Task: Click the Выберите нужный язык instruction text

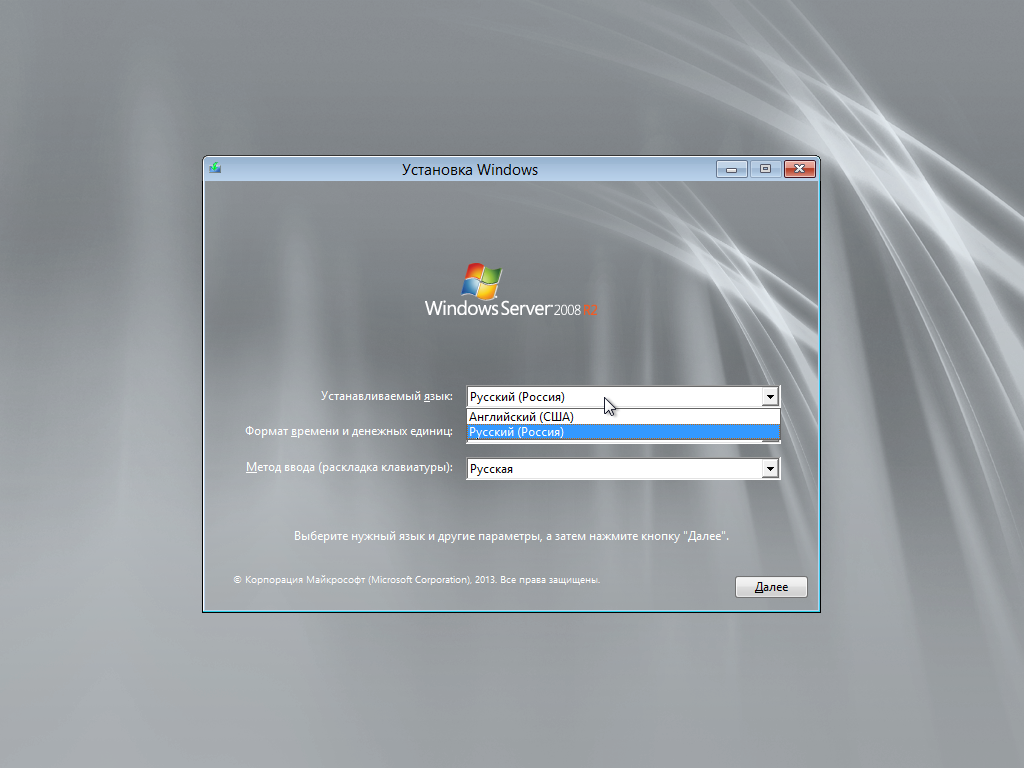Action: [511, 536]
